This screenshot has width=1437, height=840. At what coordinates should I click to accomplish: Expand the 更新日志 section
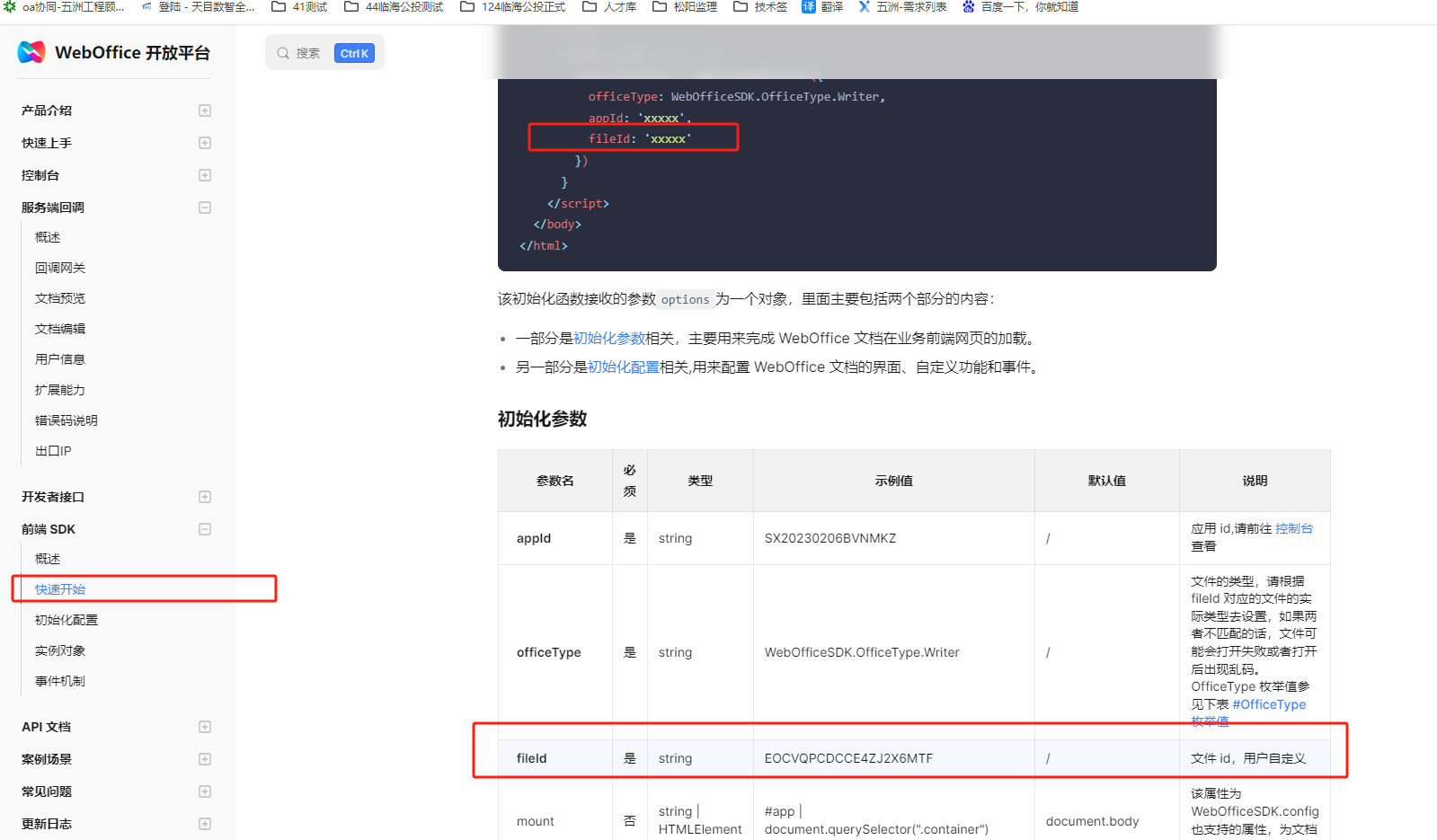click(205, 824)
